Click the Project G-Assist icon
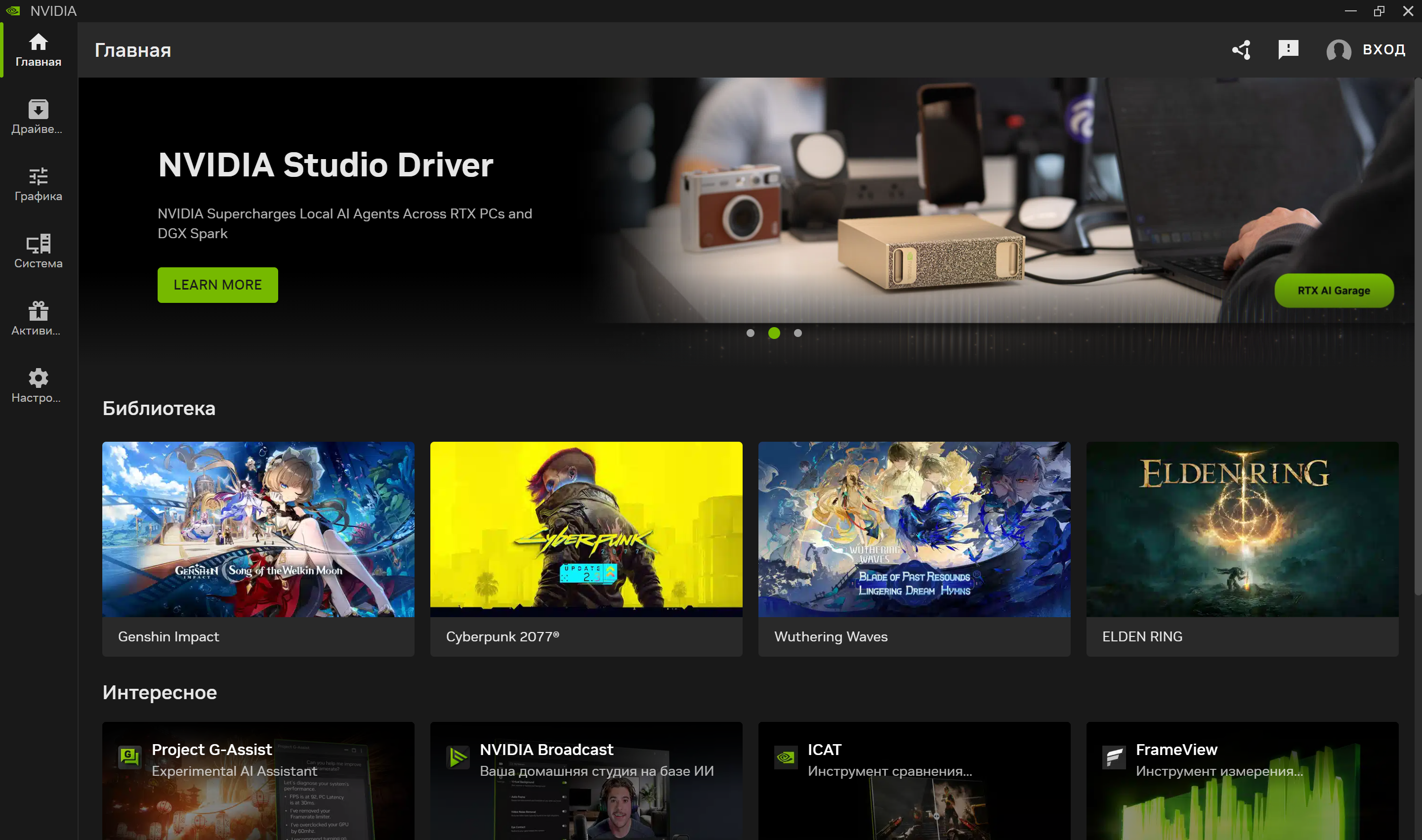The width and height of the screenshot is (1422, 840). click(129, 757)
